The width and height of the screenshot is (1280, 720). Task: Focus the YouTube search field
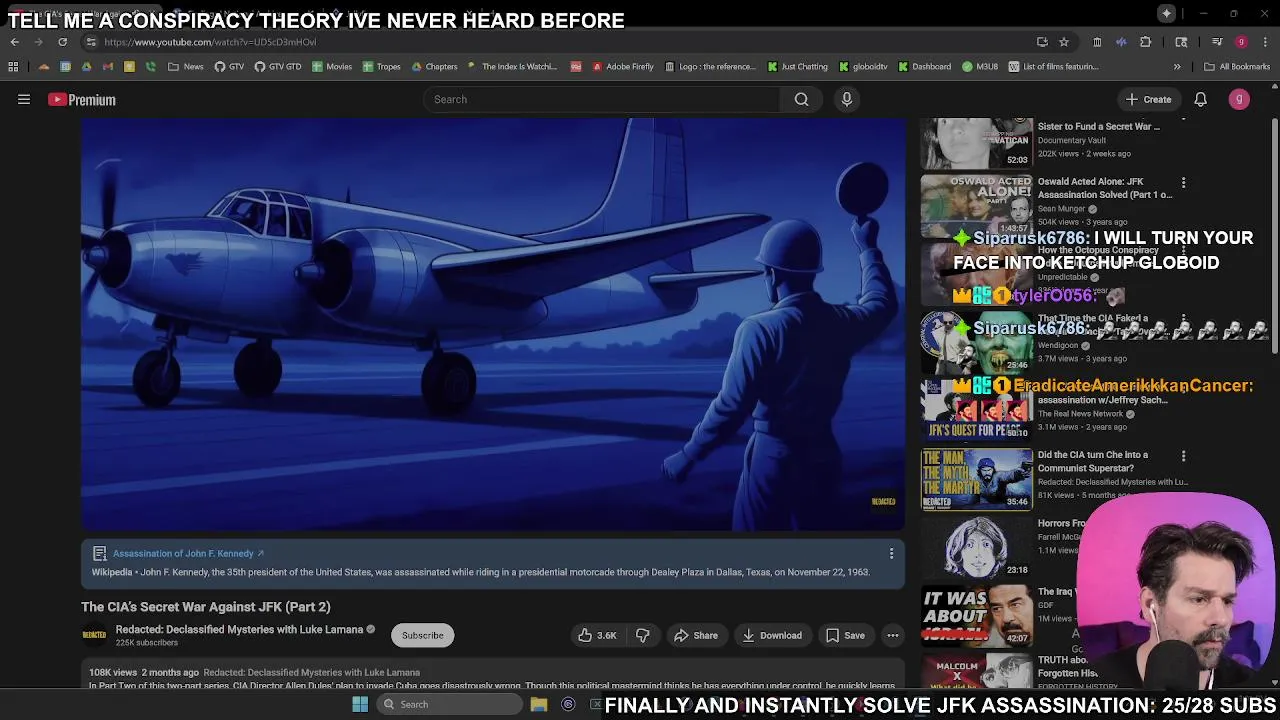pos(602,99)
